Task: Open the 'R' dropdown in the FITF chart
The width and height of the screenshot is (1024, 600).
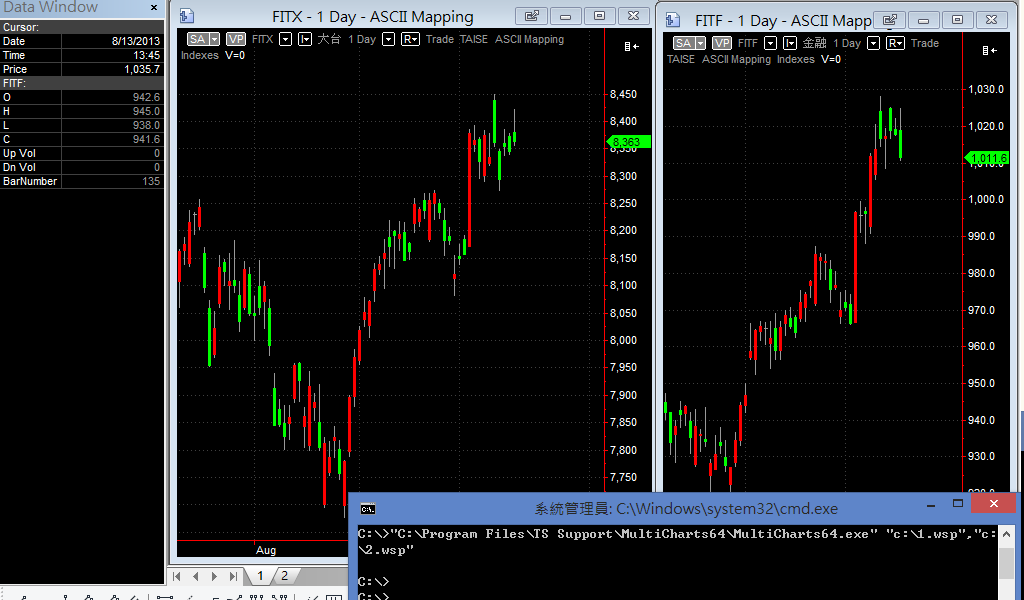Action: point(895,43)
